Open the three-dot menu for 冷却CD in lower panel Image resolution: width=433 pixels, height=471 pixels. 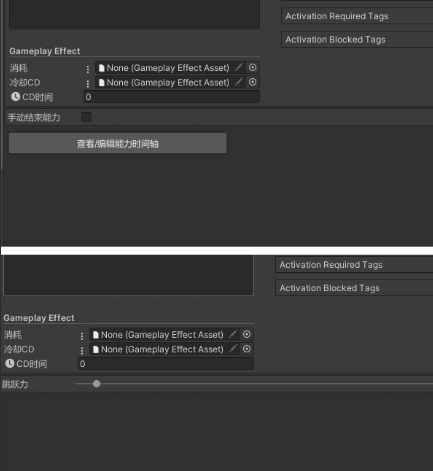pos(82,350)
